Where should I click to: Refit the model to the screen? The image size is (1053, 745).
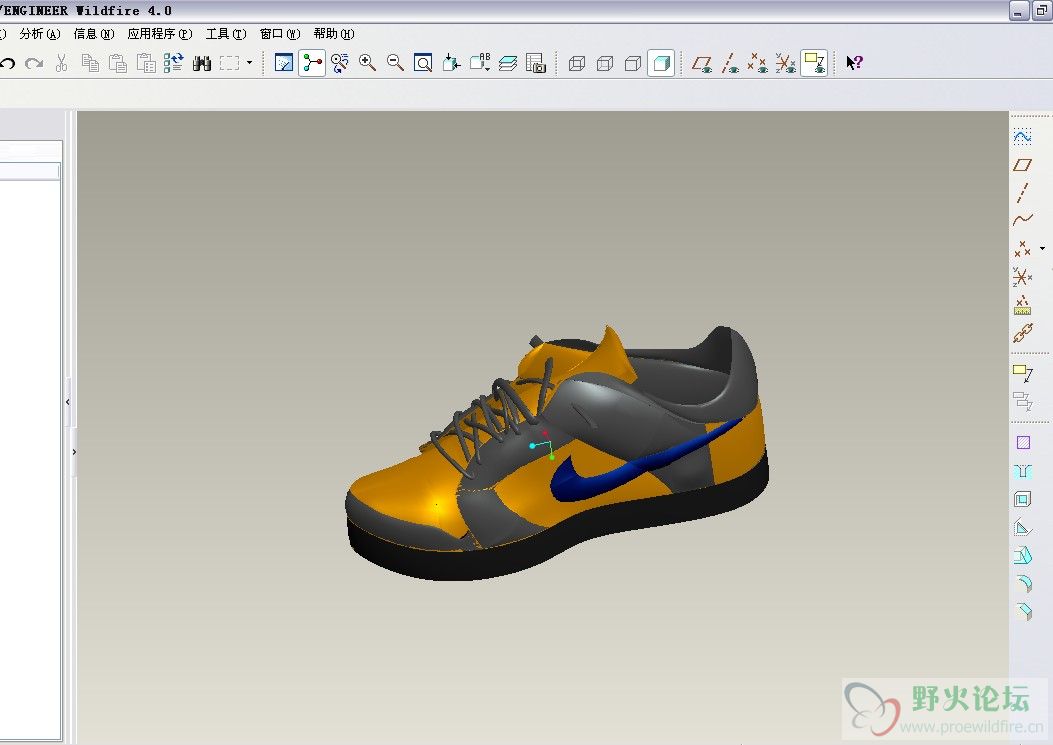tap(423, 62)
